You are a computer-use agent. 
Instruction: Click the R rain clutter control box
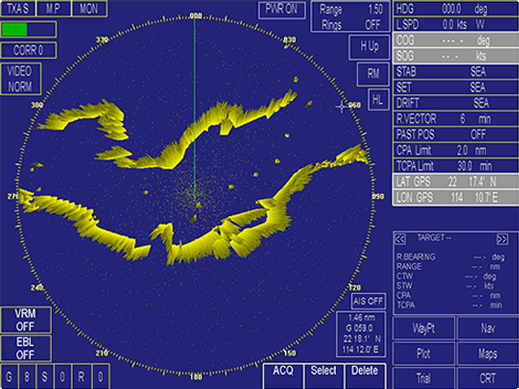click(81, 377)
